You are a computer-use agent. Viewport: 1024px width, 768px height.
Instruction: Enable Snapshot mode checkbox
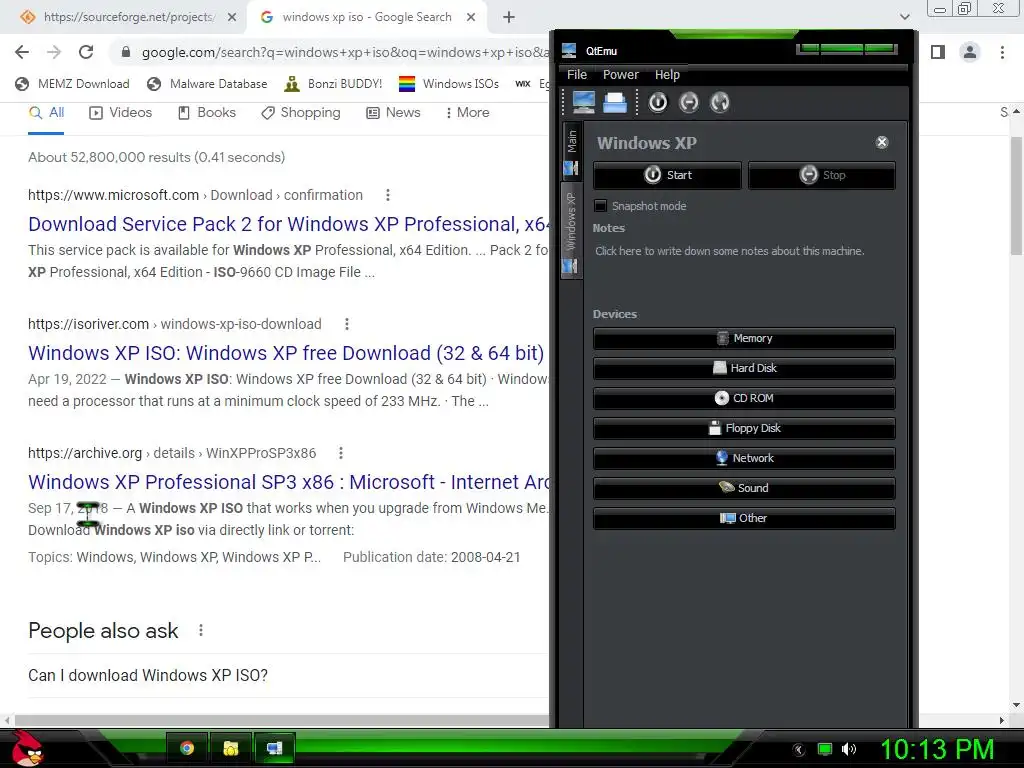[600, 206]
